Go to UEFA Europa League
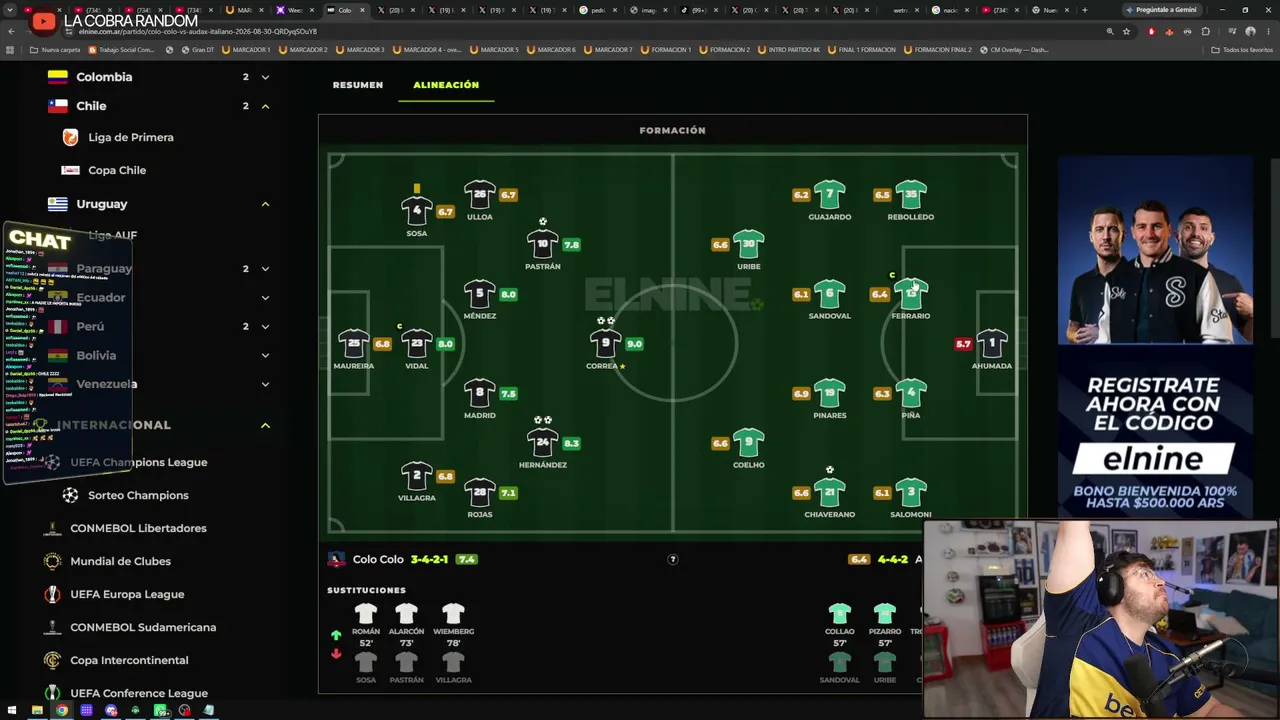Screen dimensions: 1280x720 click(127, 594)
